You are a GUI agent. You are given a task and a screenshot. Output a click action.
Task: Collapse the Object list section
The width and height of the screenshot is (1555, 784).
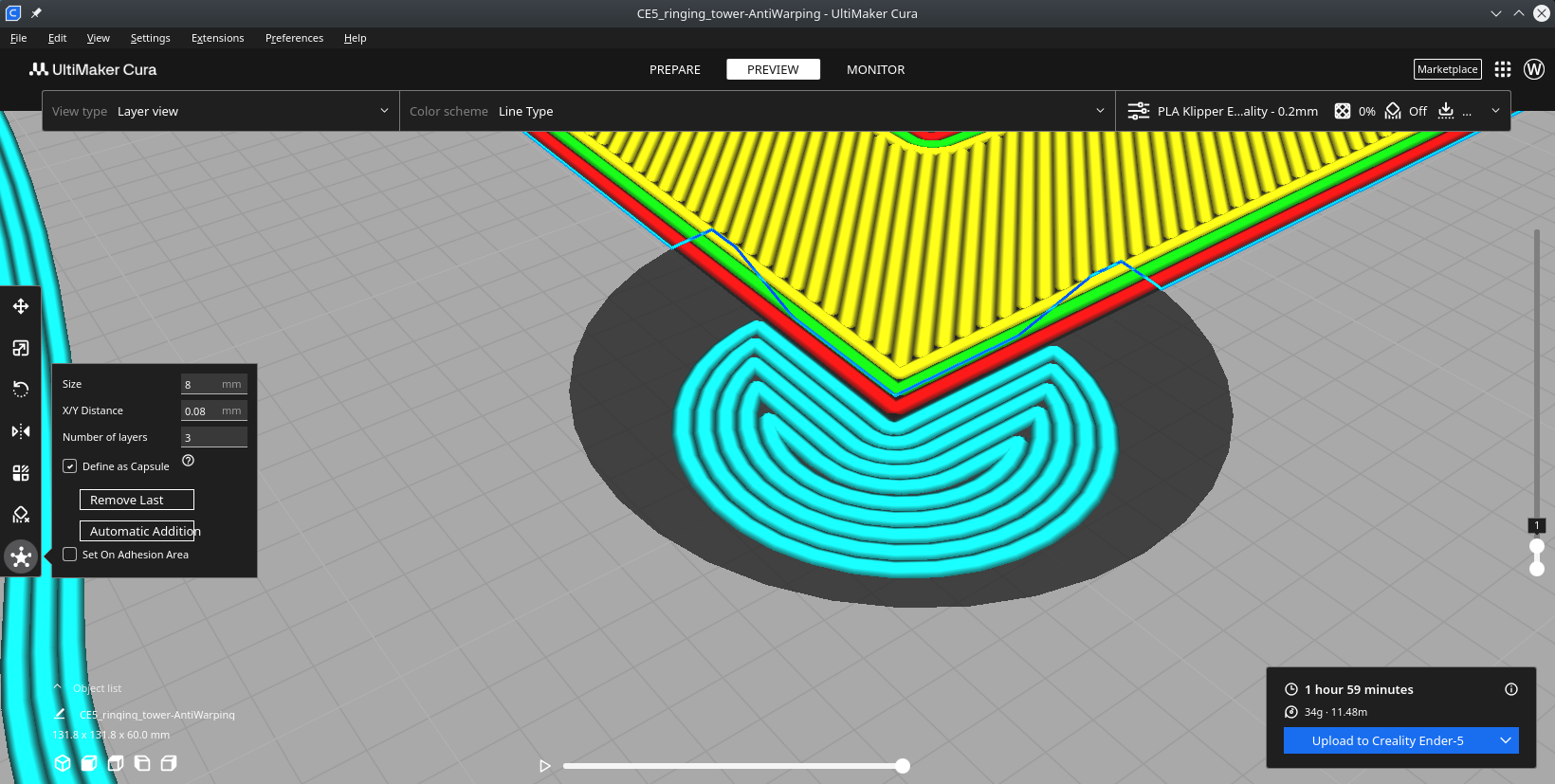pos(58,687)
